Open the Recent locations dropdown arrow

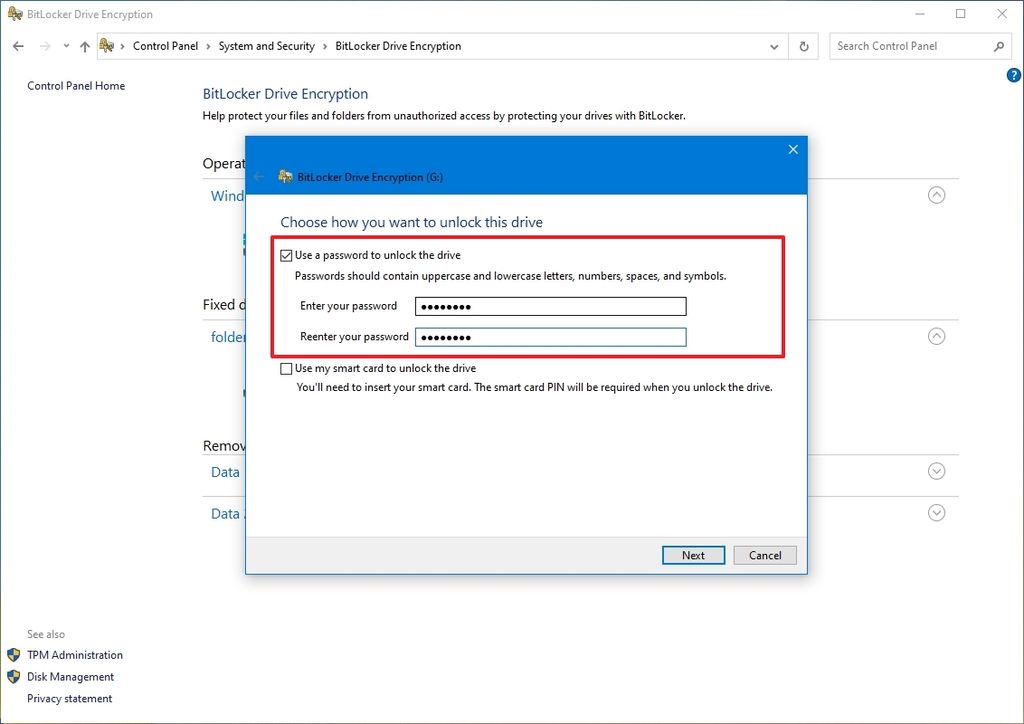(x=66, y=46)
